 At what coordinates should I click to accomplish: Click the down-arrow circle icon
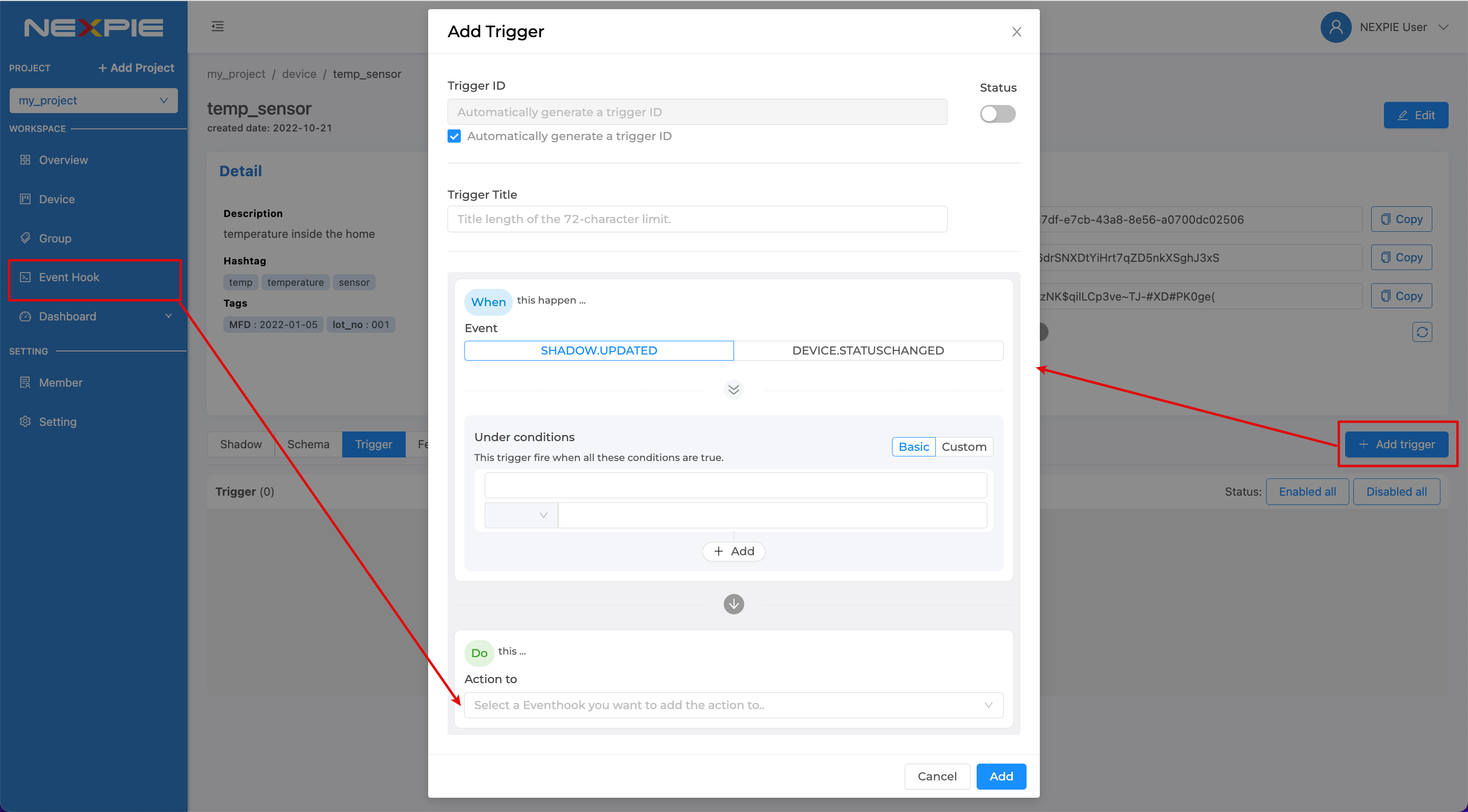point(733,604)
